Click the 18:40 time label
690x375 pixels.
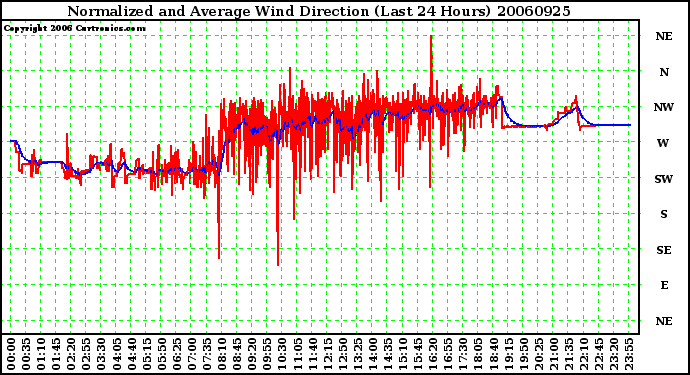click(493, 354)
